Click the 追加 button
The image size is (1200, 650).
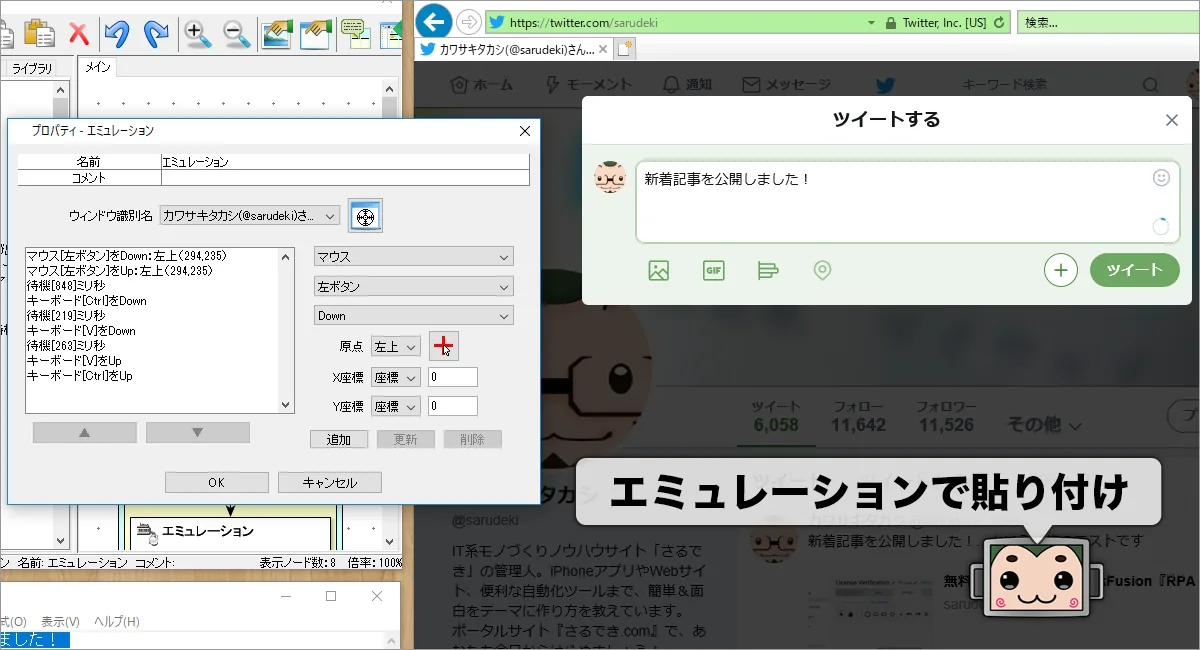click(x=339, y=439)
